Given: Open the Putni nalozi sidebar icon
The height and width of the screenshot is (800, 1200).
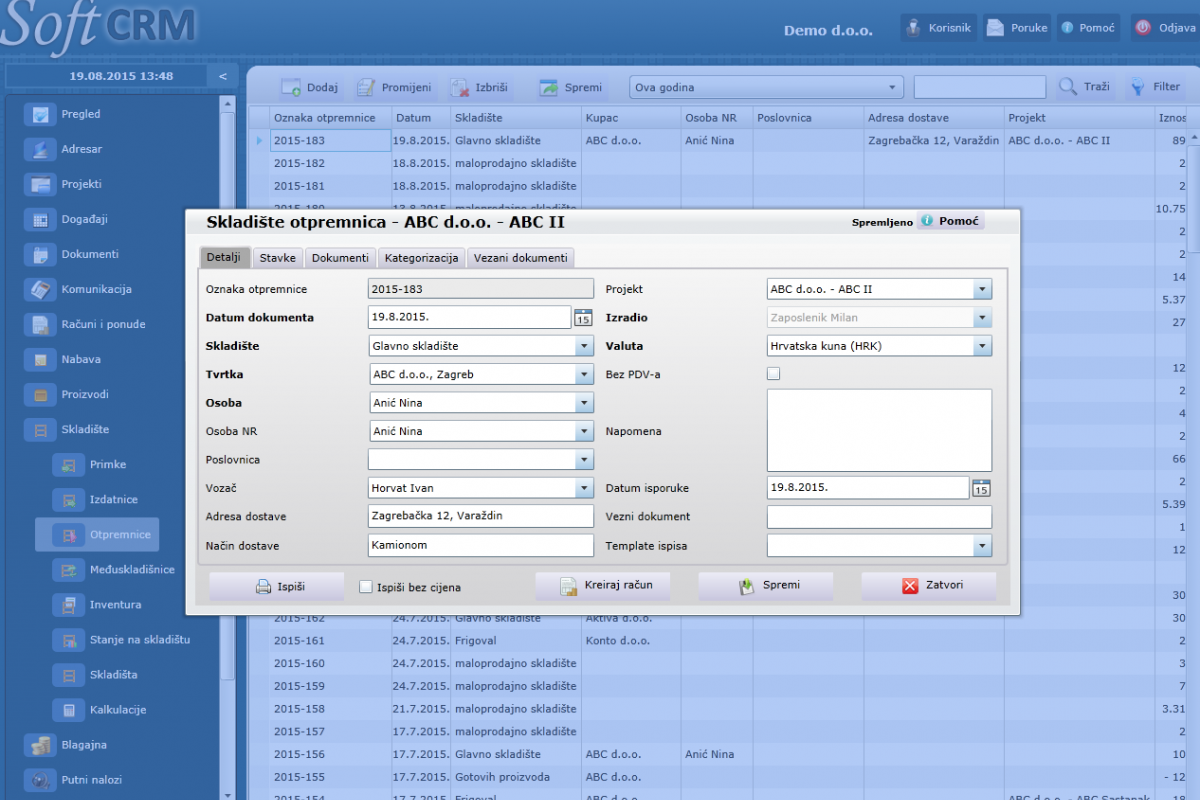Looking at the screenshot, I should [40, 780].
